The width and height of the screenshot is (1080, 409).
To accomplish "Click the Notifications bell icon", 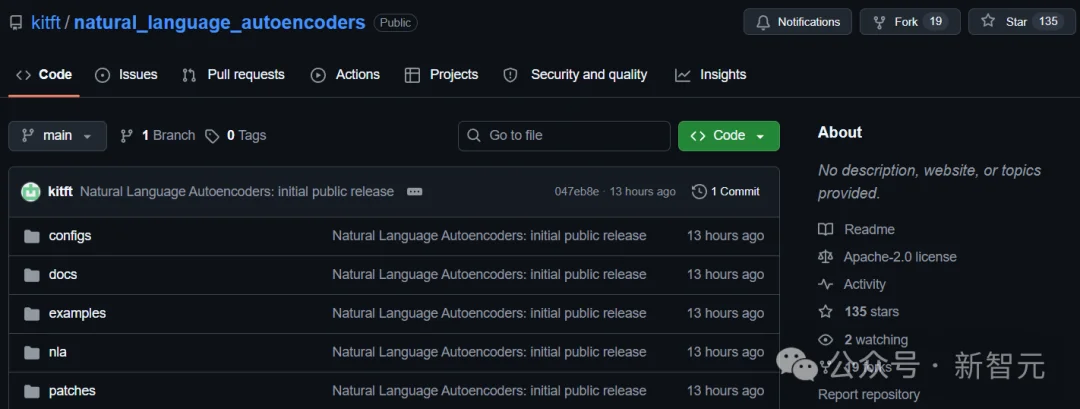I will 762,22.
